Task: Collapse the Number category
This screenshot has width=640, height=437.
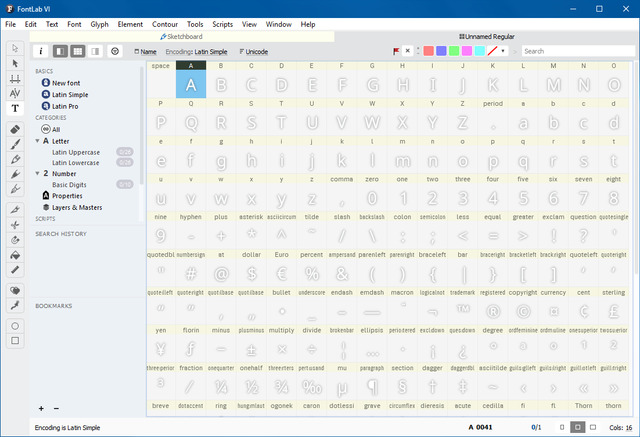Action: point(37,173)
